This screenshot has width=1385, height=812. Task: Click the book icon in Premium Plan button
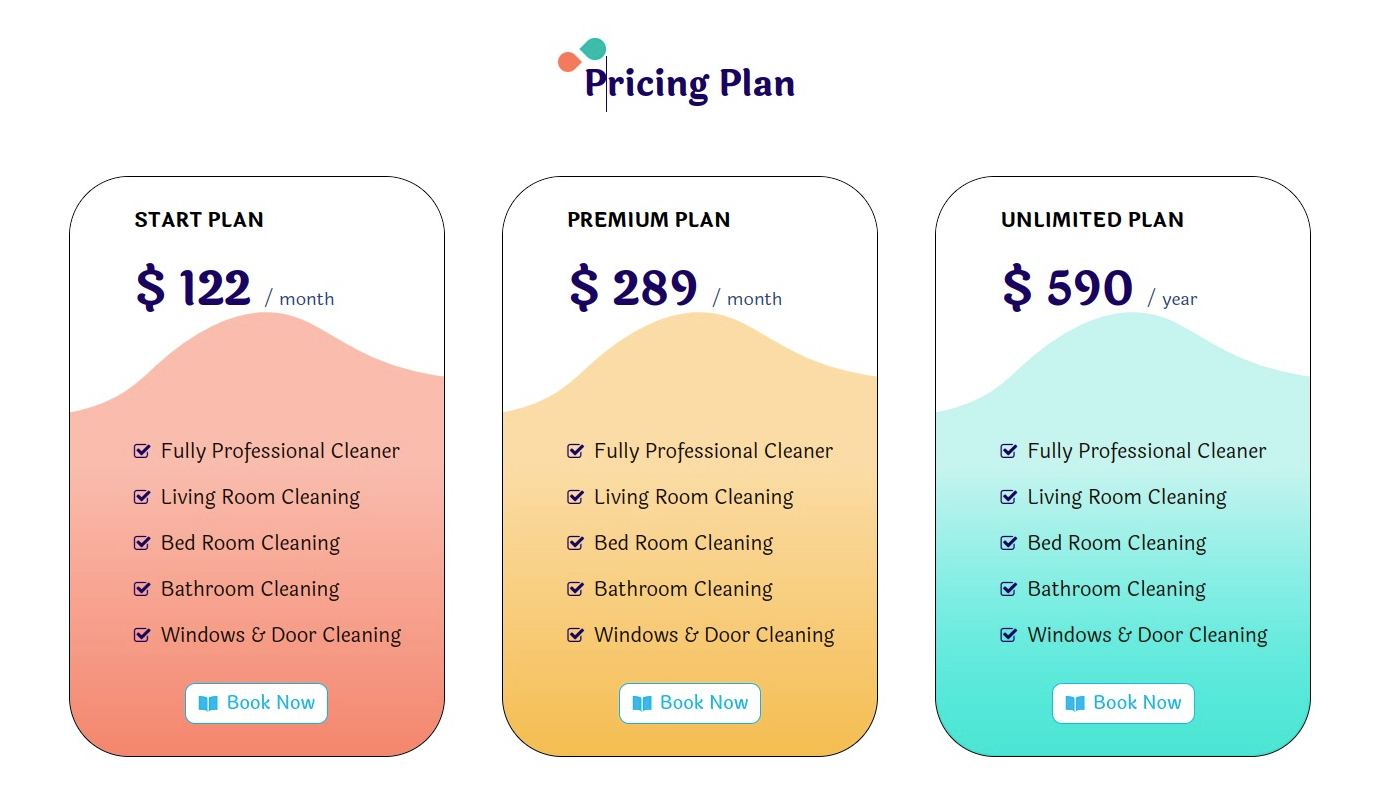pyautogui.click(x=642, y=703)
